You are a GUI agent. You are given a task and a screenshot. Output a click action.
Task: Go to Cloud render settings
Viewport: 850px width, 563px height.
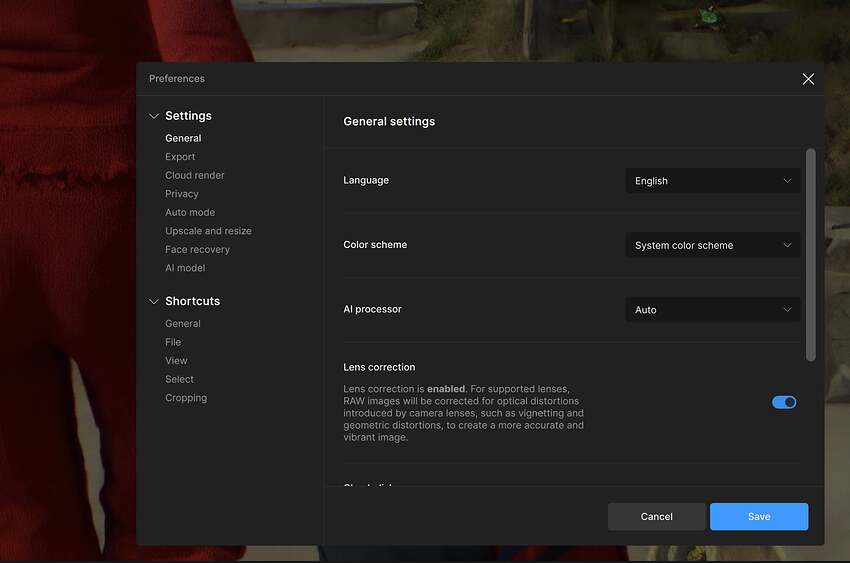[x=194, y=175]
